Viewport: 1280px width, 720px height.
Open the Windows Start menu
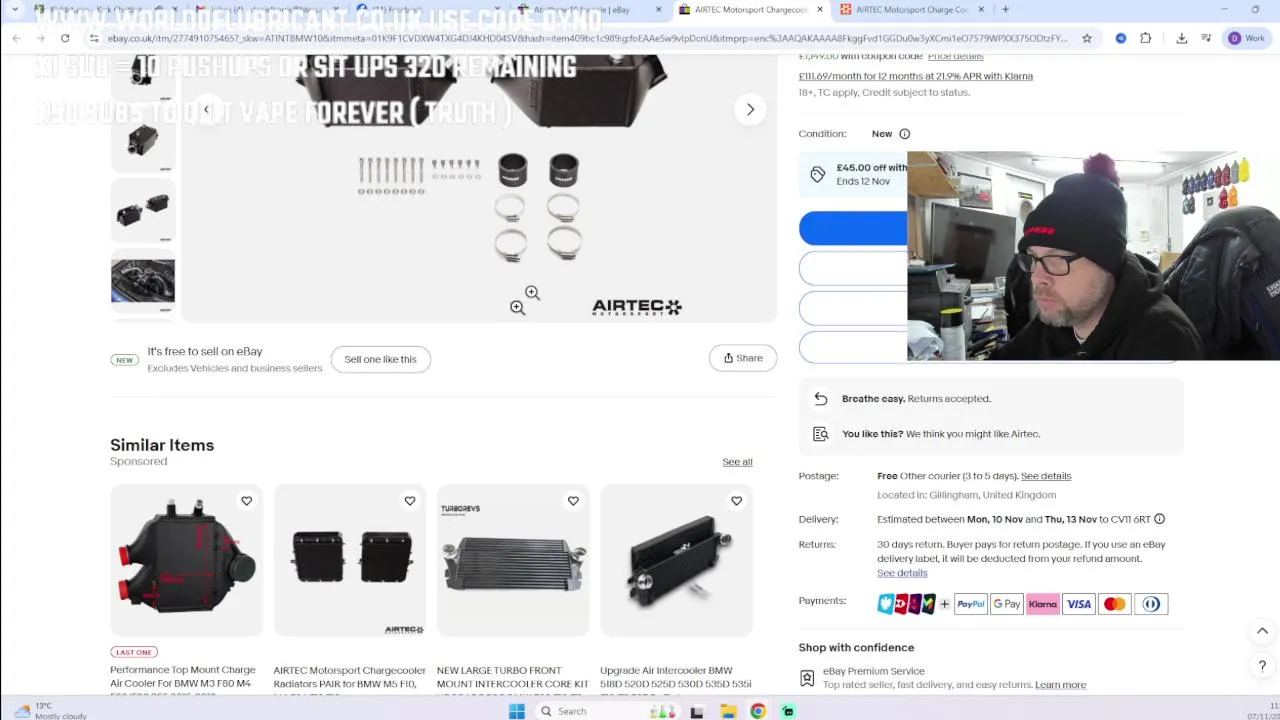517,711
